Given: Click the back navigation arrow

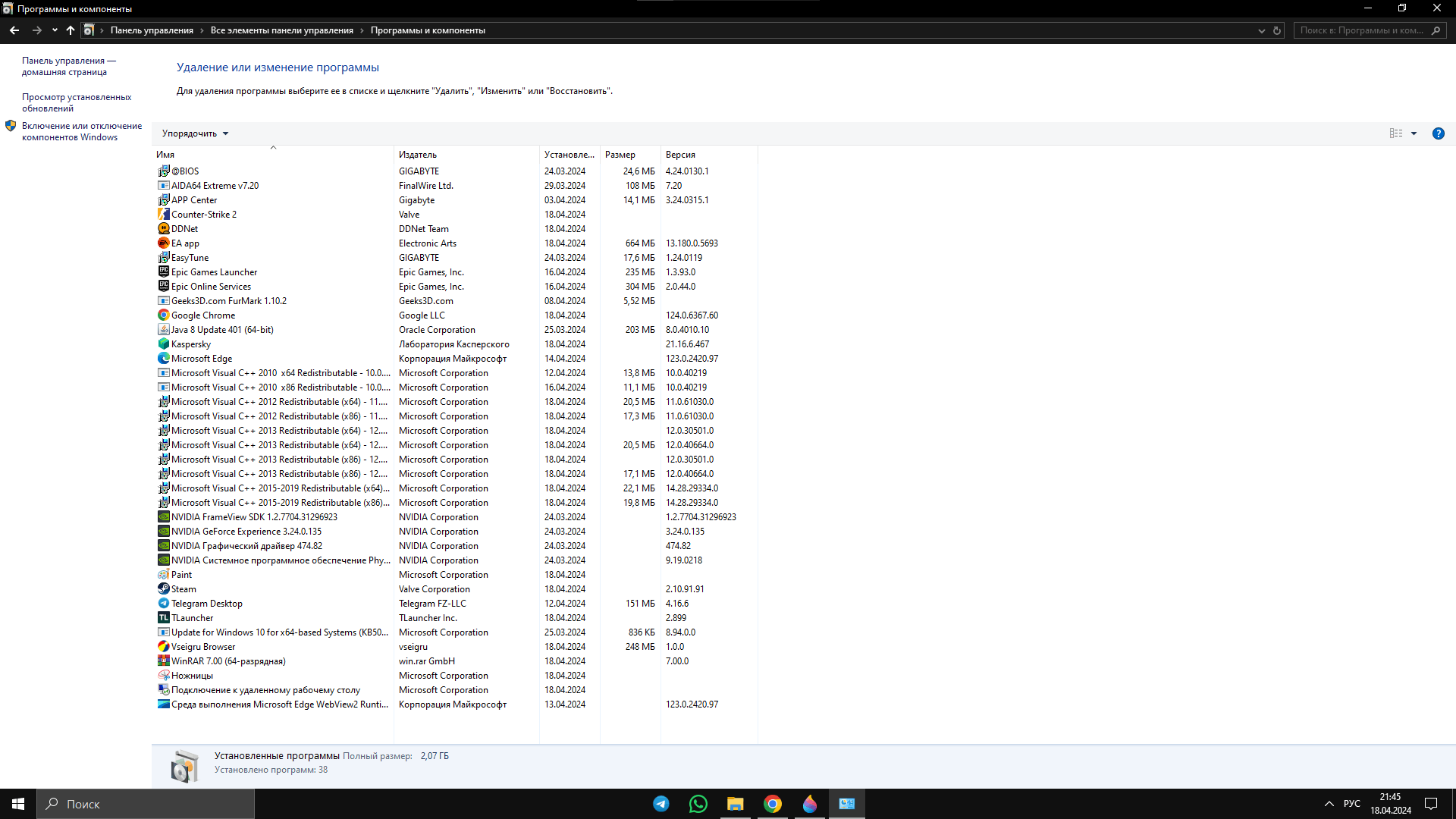Looking at the screenshot, I should 14,30.
